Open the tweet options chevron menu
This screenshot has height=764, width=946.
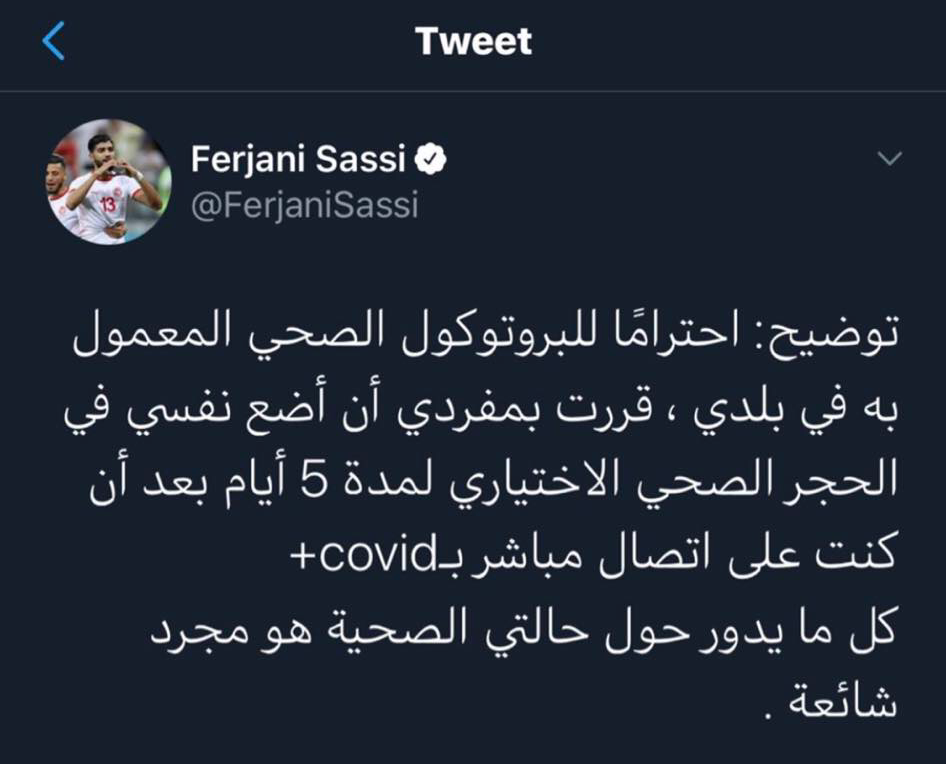click(x=889, y=159)
